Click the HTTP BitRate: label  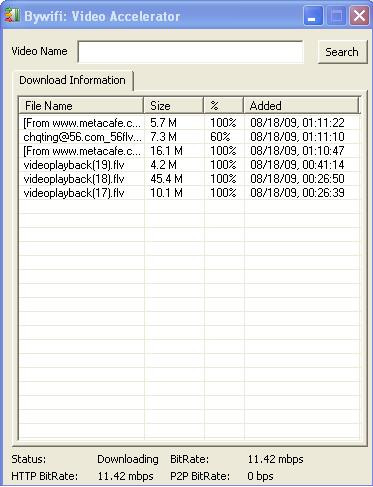pos(44,476)
